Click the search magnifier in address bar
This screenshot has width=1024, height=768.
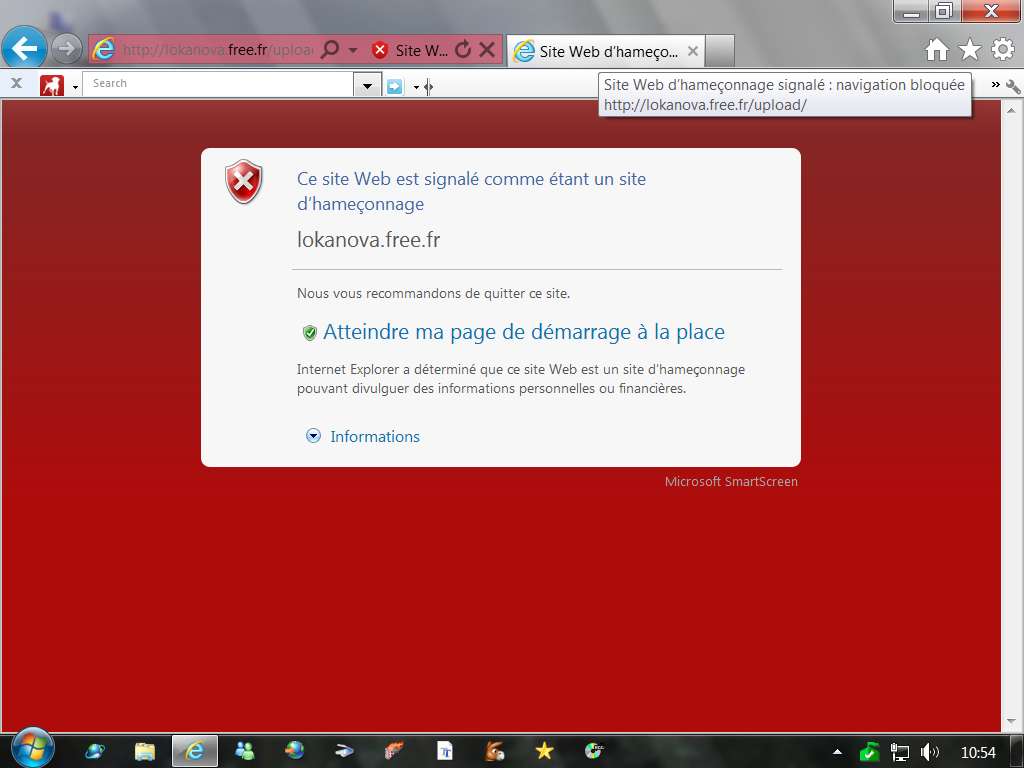coord(330,50)
